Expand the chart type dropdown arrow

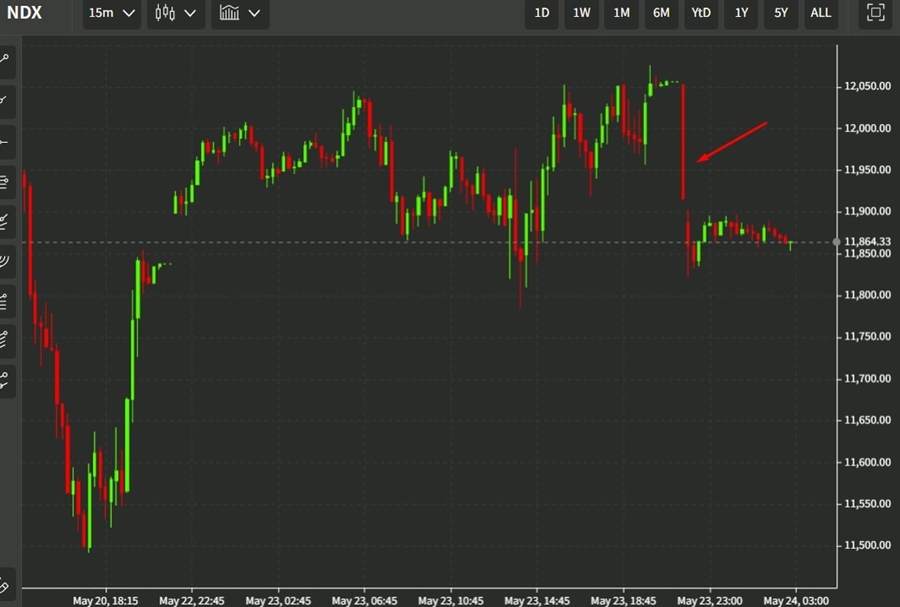pyautogui.click(x=192, y=14)
